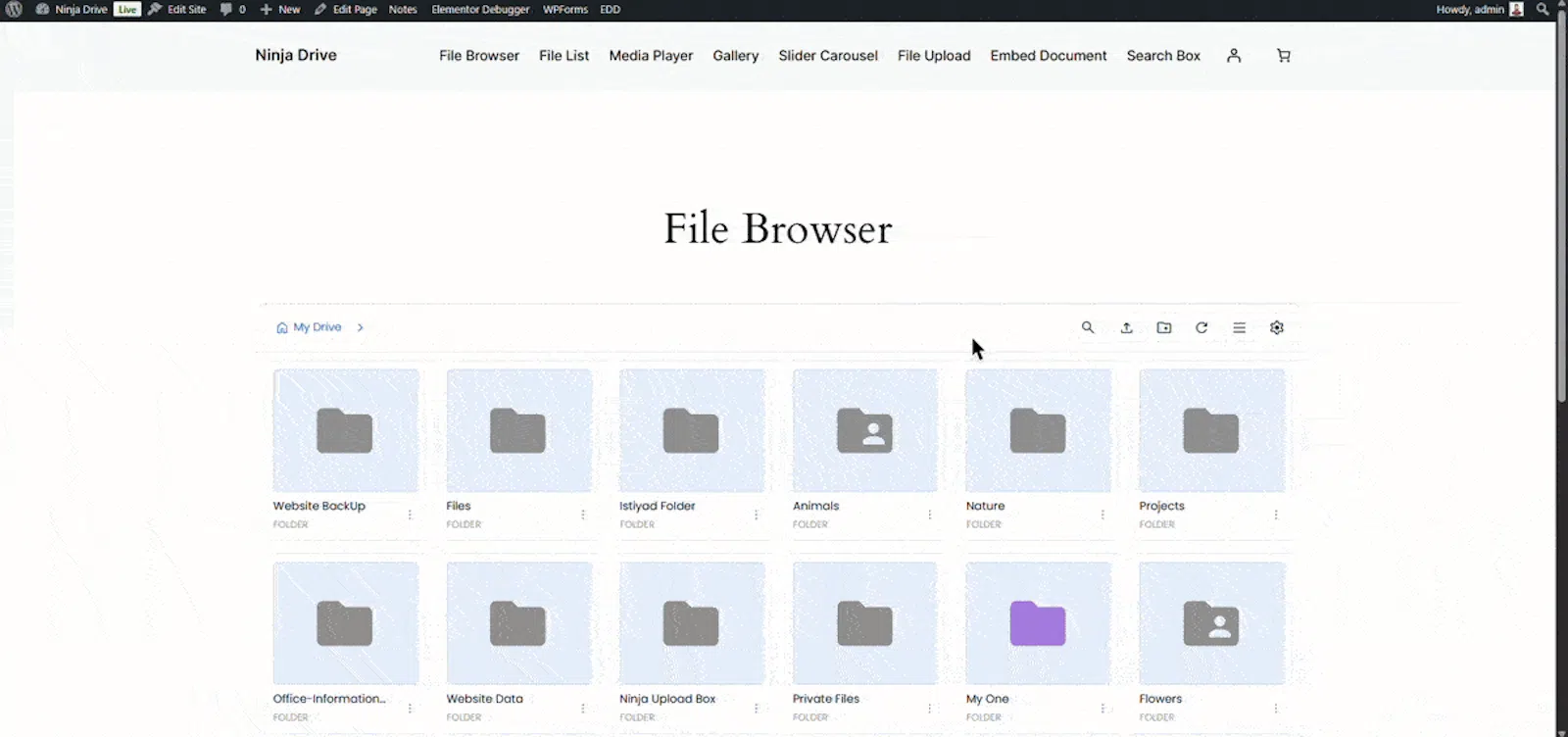The width and height of the screenshot is (1568, 737).
Task: Open the Projects folder icon
Action: click(1211, 430)
